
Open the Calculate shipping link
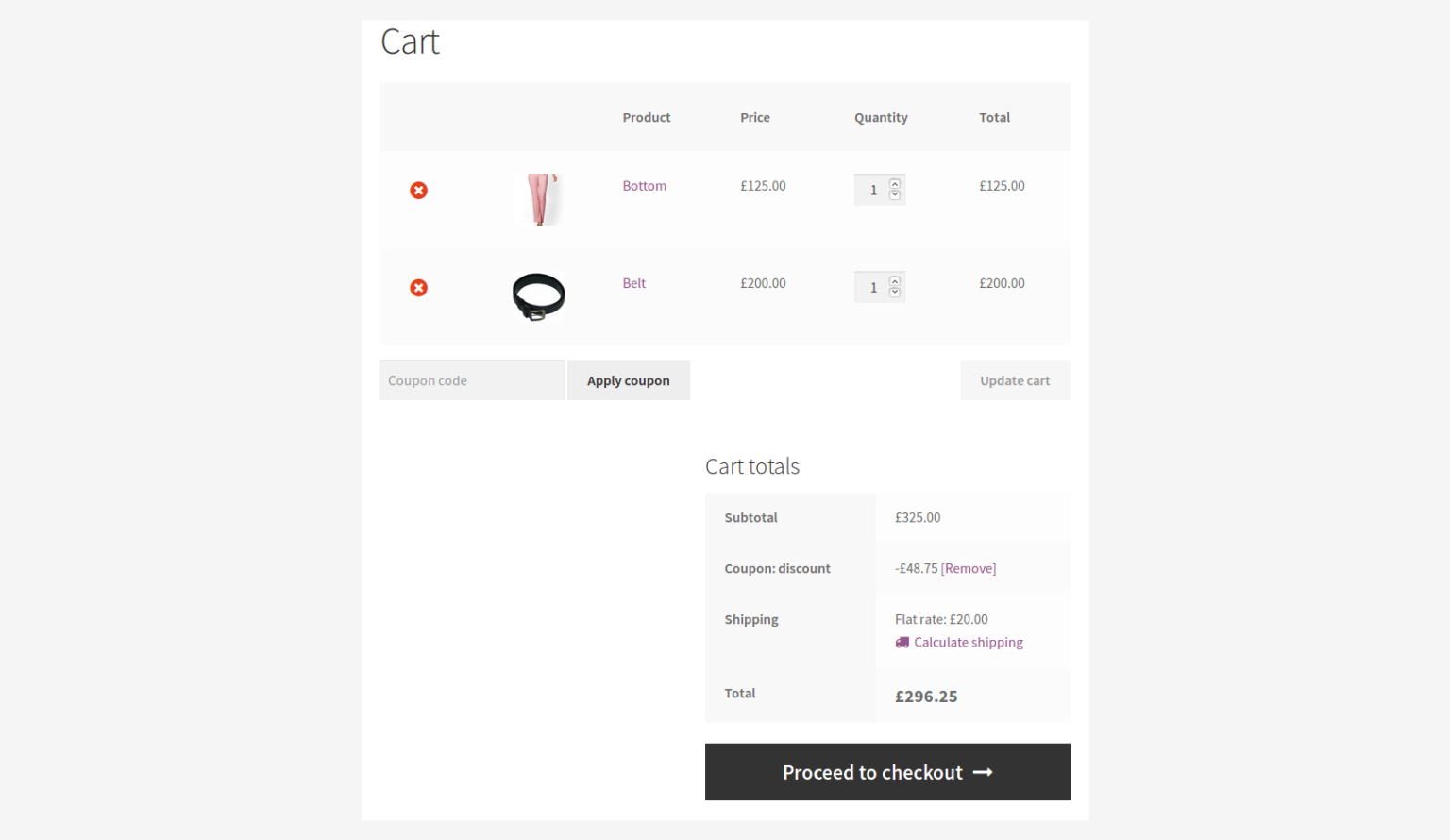[x=969, y=642]
